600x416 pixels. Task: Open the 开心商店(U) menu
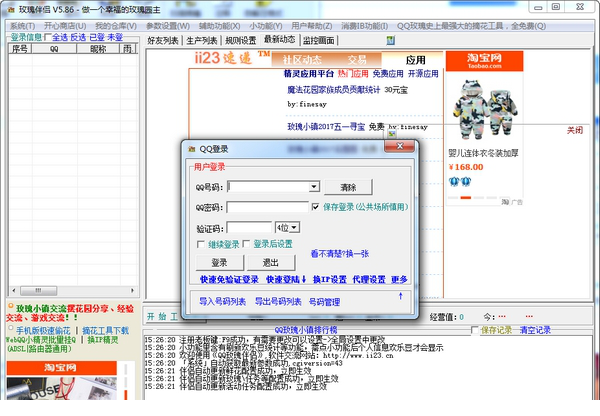point(65,26)
